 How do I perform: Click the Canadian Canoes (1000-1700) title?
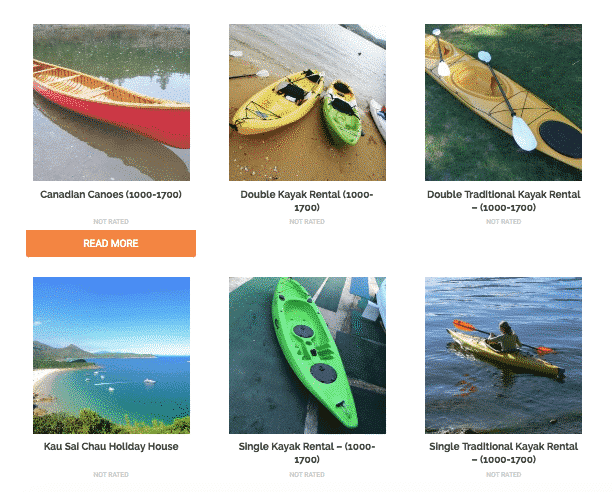tap(111, 194)
